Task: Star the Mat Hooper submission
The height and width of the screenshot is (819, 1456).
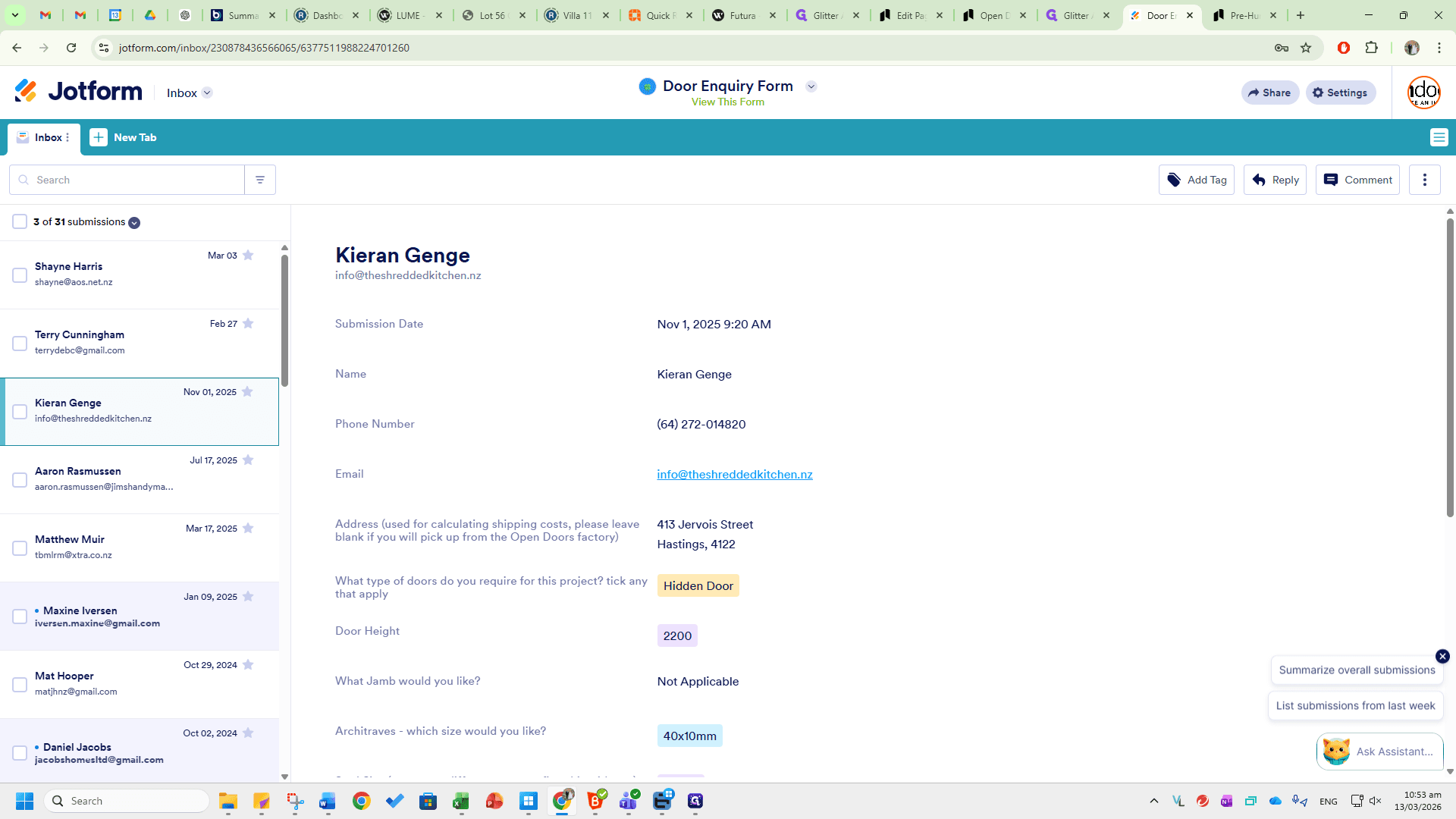Action: point(248,665)
